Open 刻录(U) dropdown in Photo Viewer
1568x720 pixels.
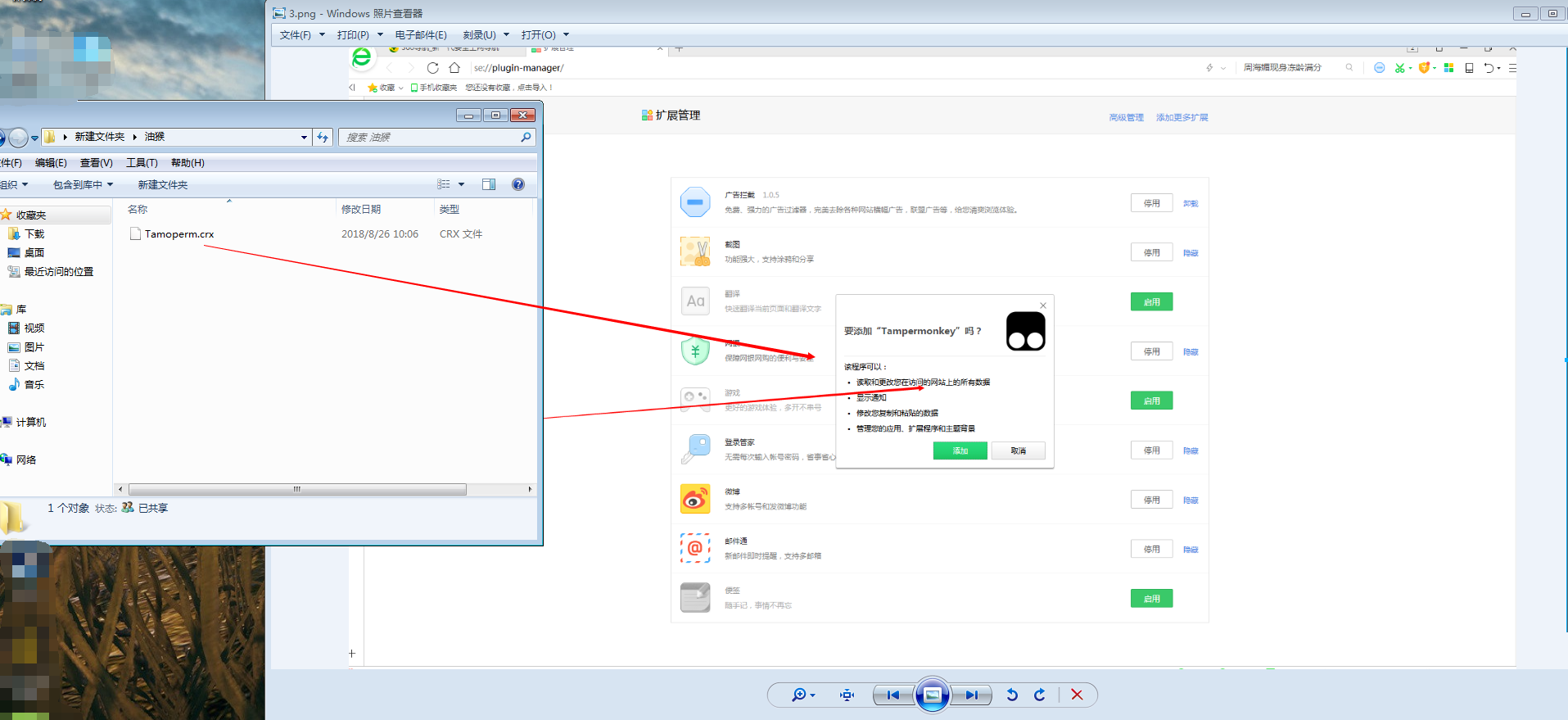tap(486, 35)
